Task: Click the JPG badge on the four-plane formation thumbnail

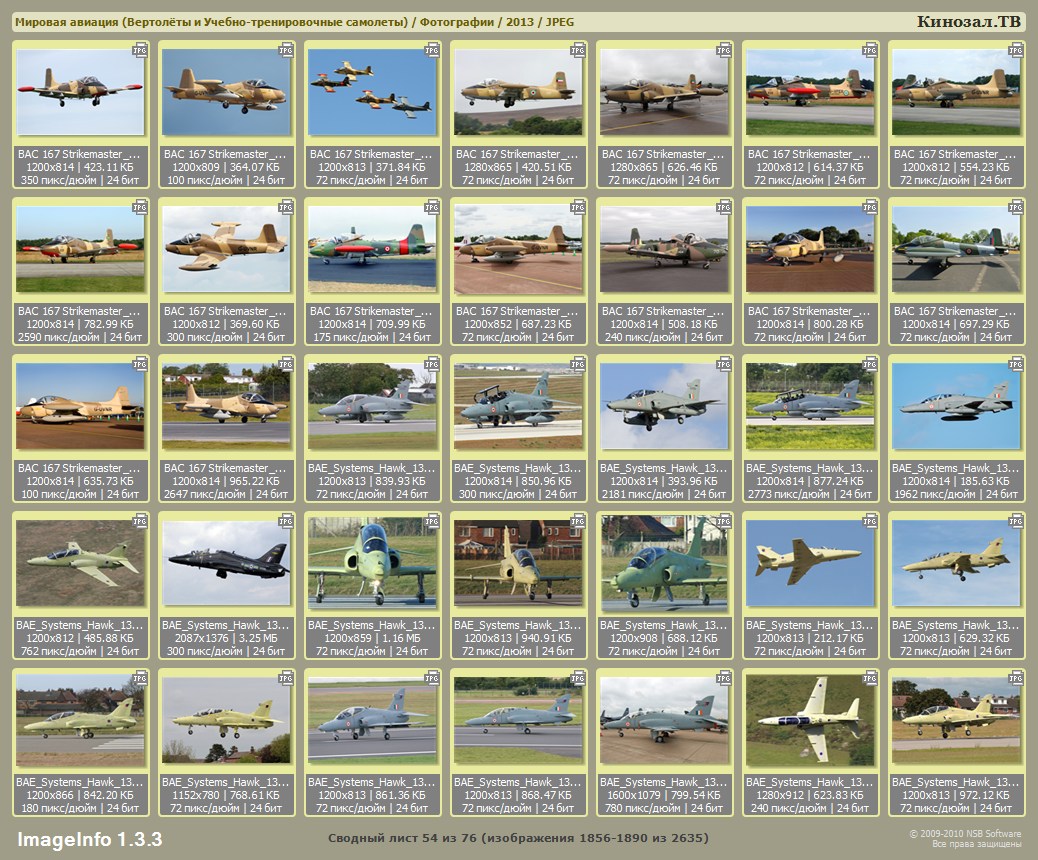Action: [x=432, y=49]
